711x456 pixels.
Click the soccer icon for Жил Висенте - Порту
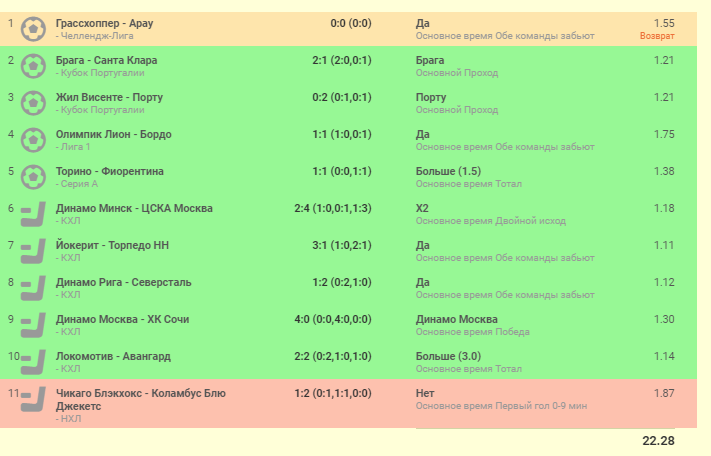click(33, 103)
